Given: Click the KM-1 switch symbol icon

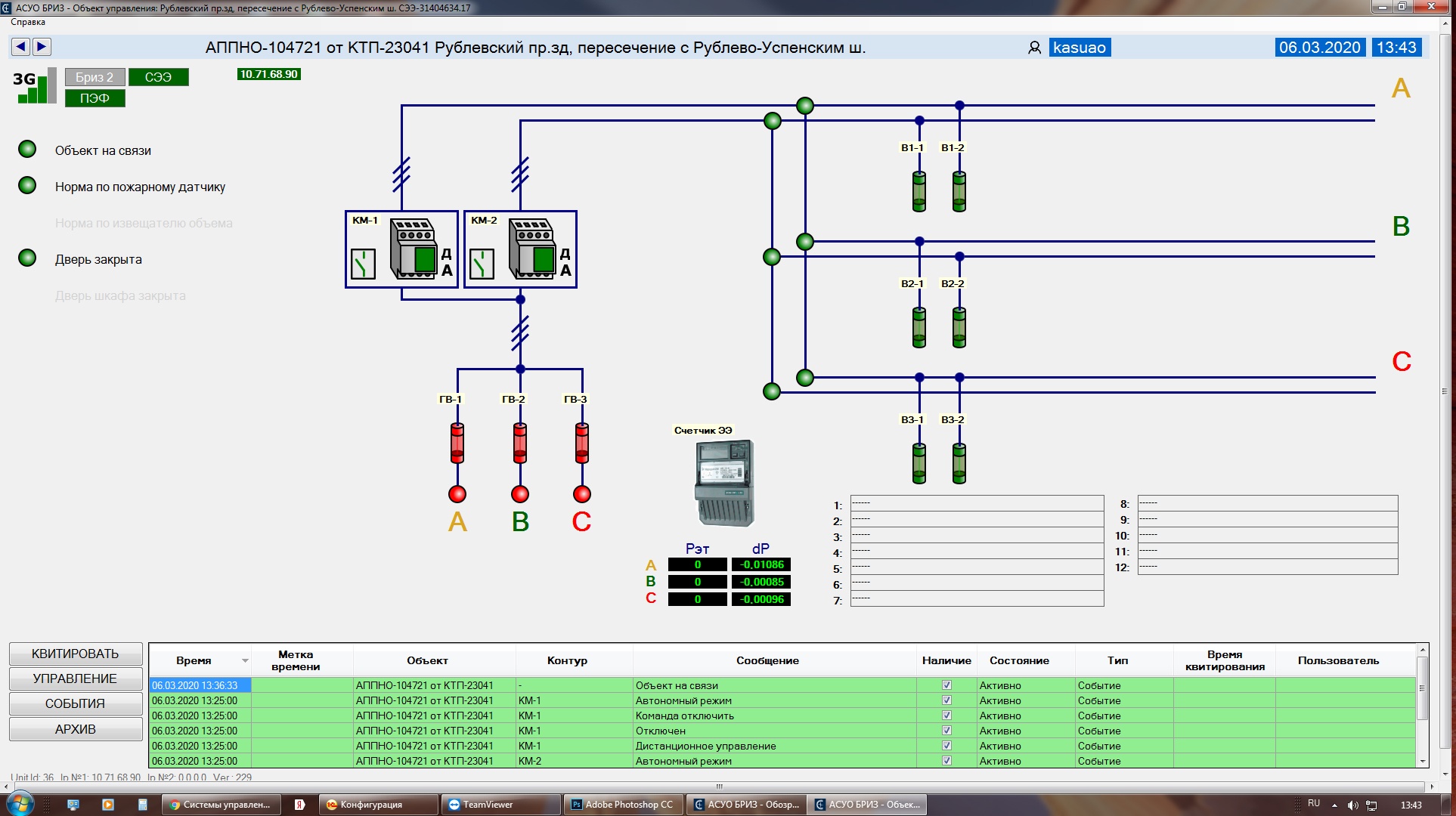Looking at the screenshot, I should pyautogui.click(x=363, y=264).
